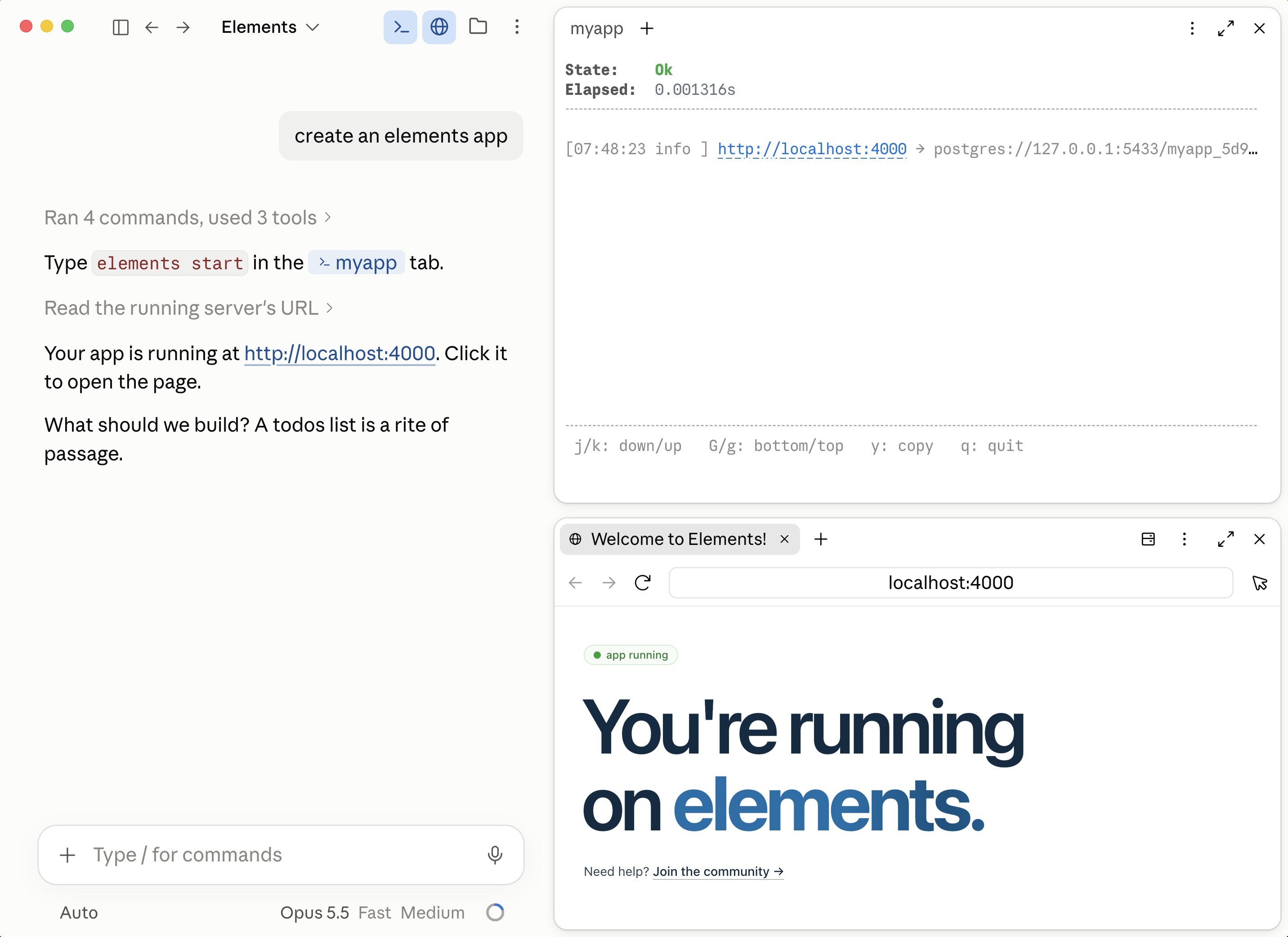1288x937 pixels.
Task: Toggle the terminal panel button
Action: point(400,27)
